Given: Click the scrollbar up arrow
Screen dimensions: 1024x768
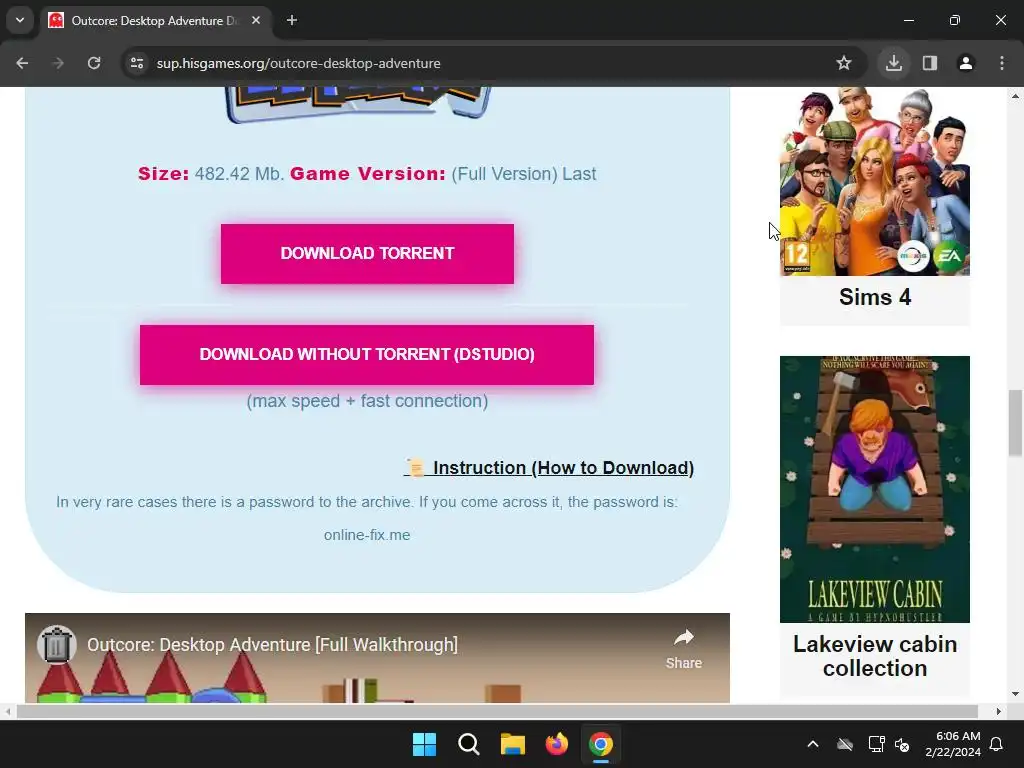Looking at the screenshot, I should tap(1015, 96).
